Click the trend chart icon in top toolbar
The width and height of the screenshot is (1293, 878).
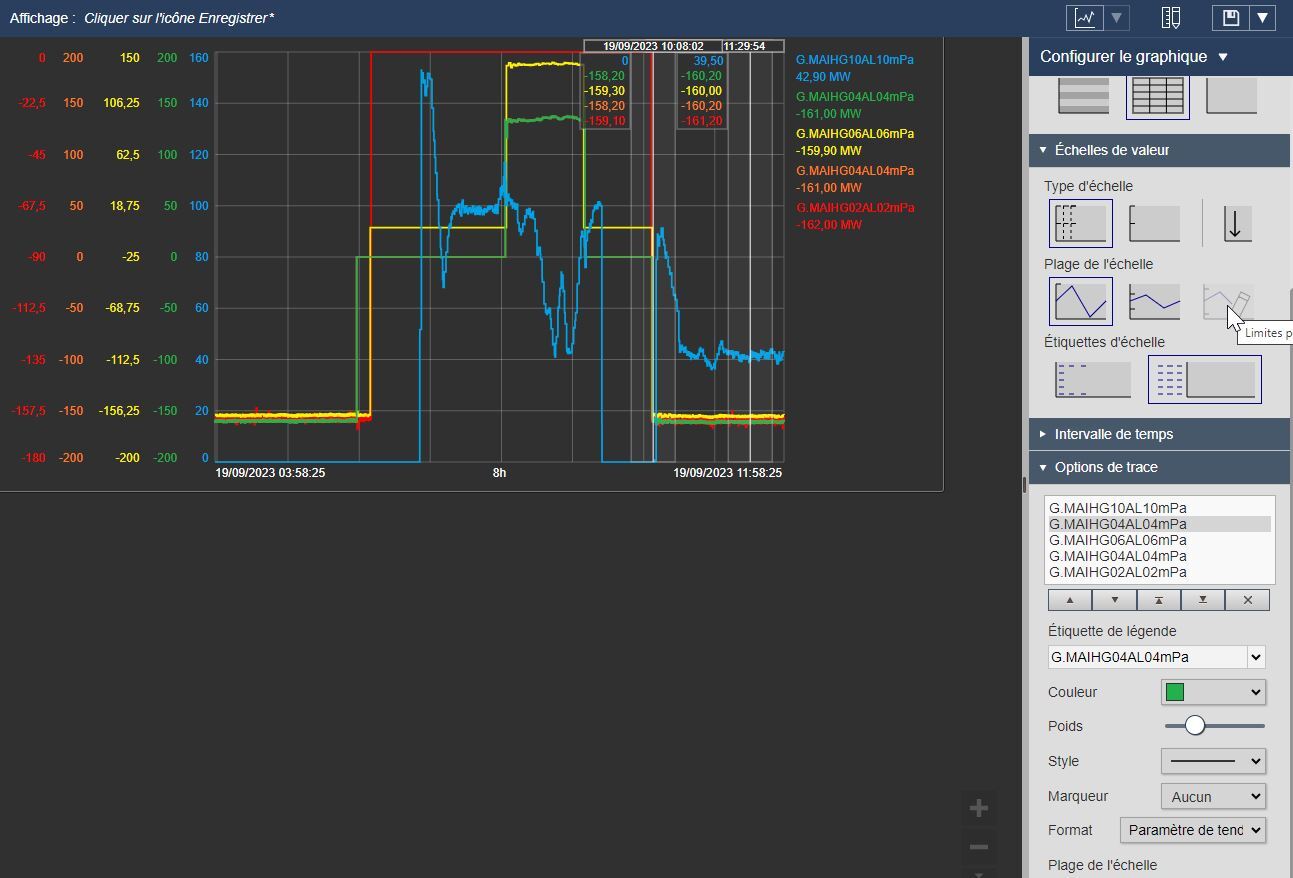1085,18
